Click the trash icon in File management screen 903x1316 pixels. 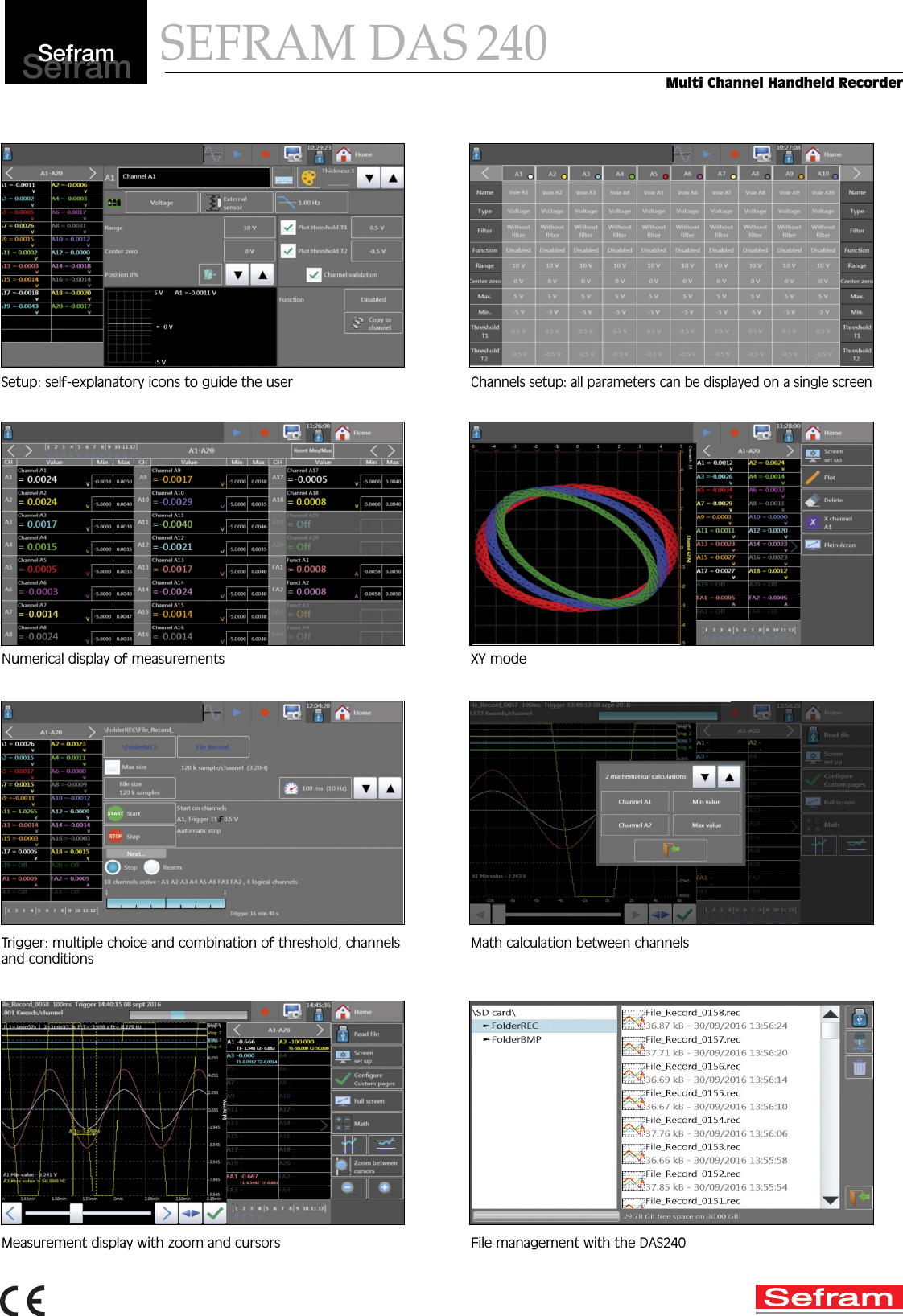tap(860, 1067)
